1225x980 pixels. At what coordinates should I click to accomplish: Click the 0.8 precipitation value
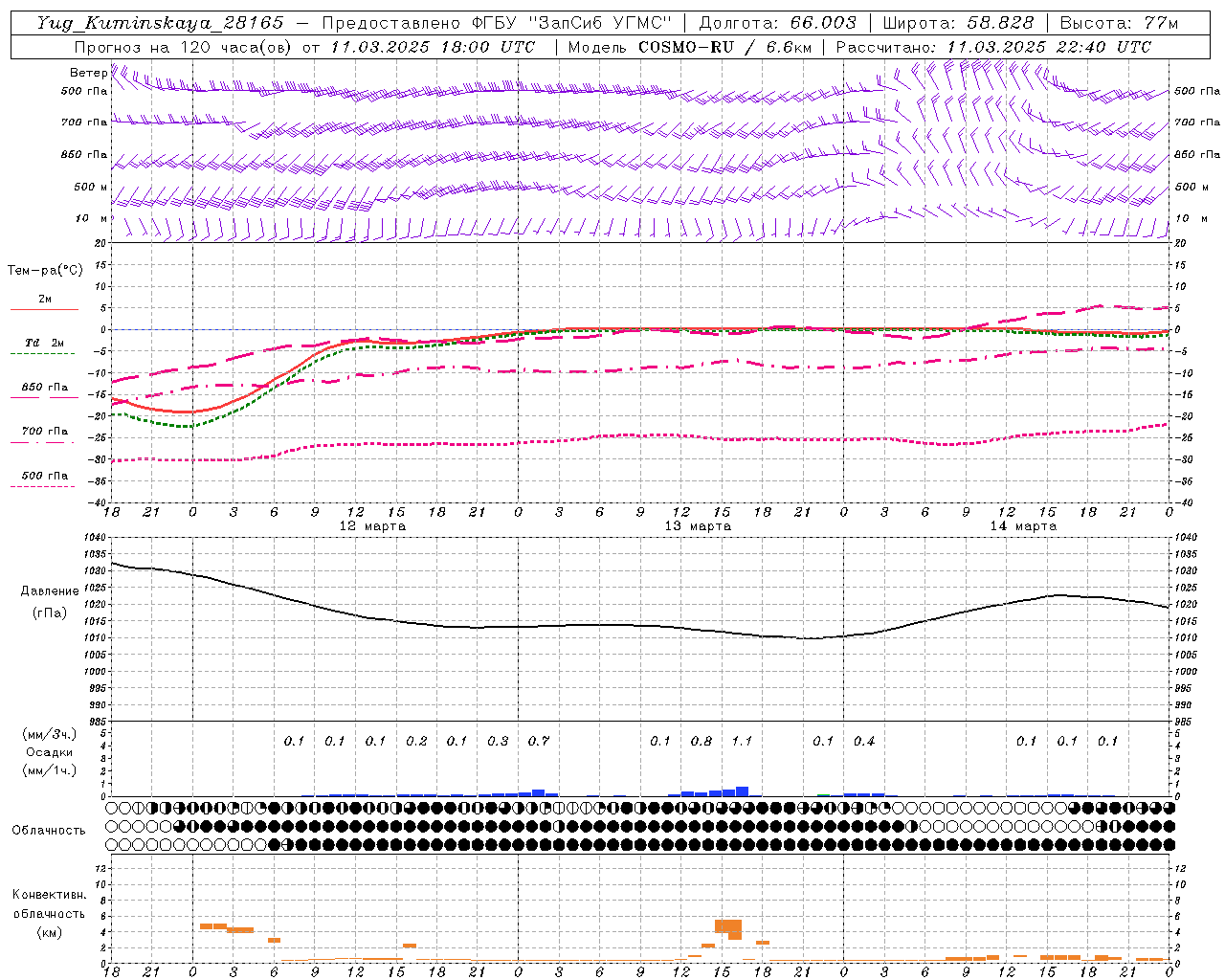[702, 742]
